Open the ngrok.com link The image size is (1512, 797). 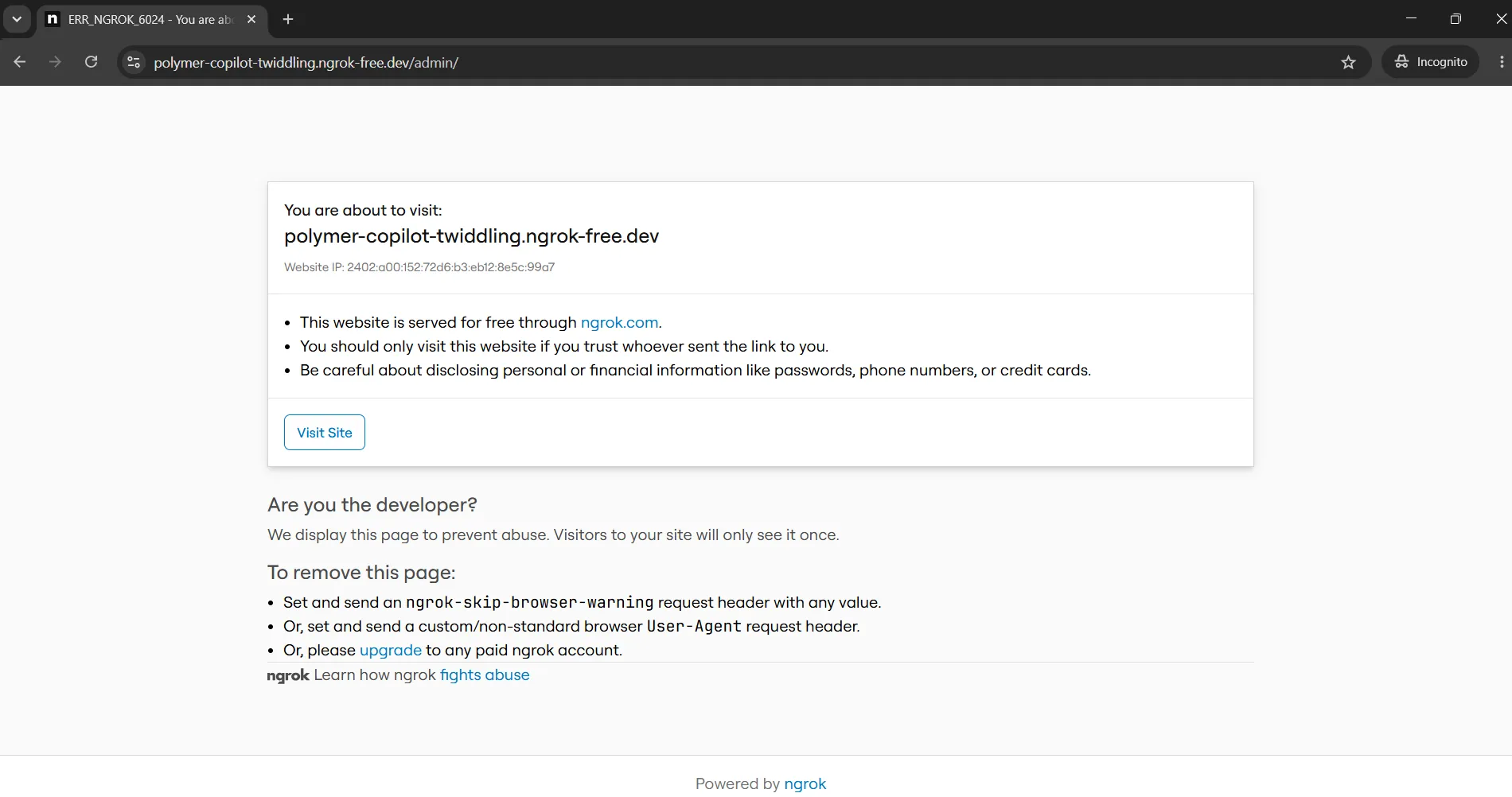[619, 322]
